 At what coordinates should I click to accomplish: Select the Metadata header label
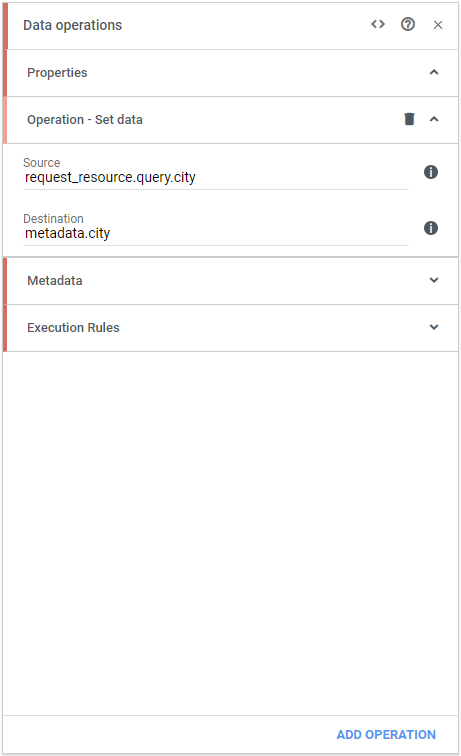54,281
